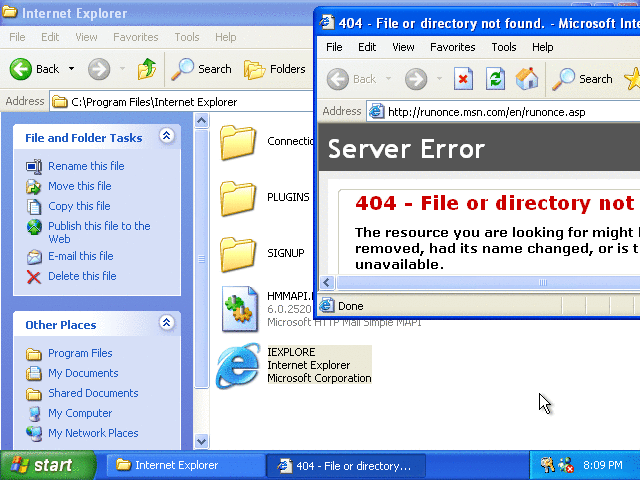
Task: Click the grayed Forward button in the browser window
Action: 416,79
